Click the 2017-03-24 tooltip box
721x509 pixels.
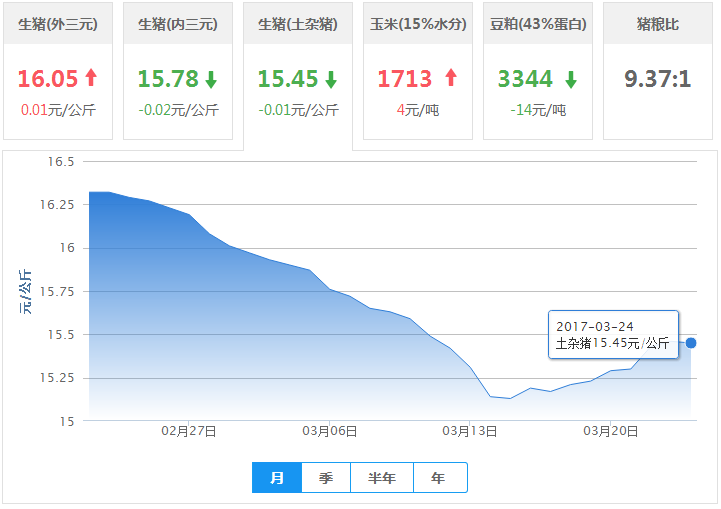tap(613, 335)
